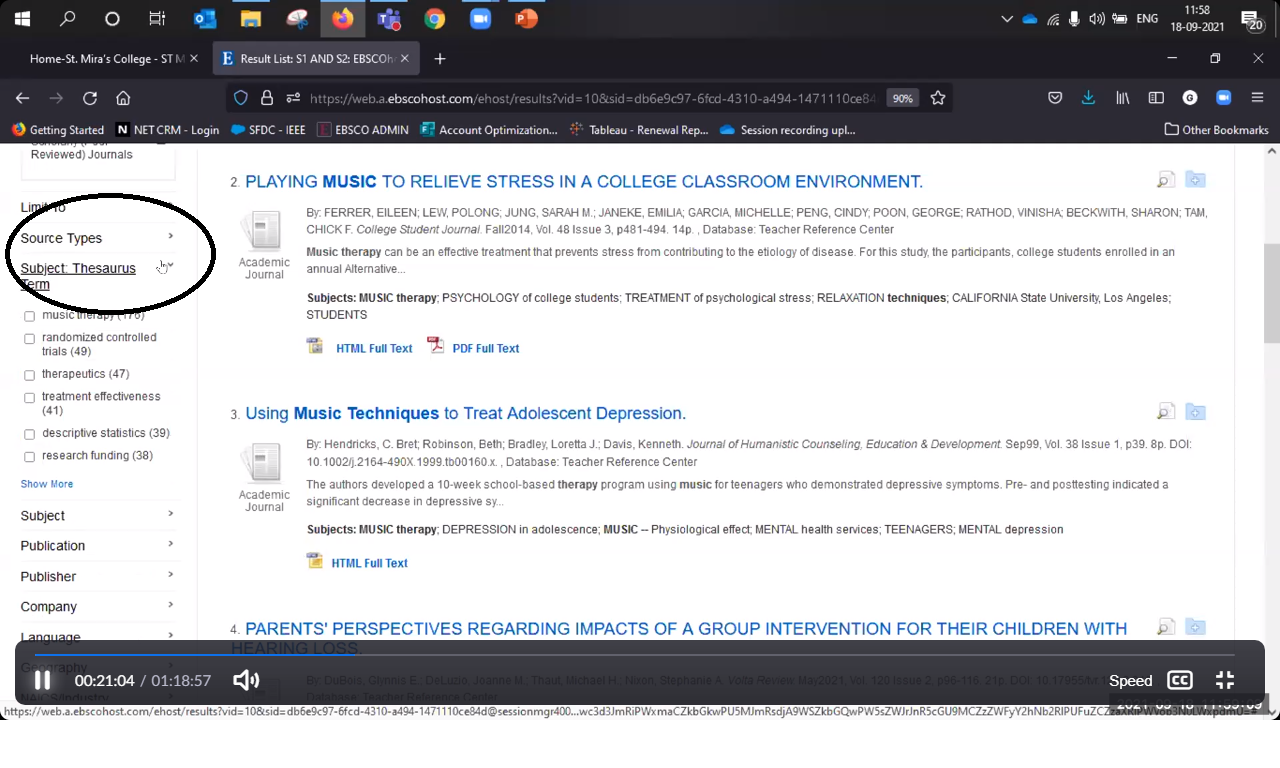
Task: Tick the descriptive statistics checkbox
Action: coord(29,434)
